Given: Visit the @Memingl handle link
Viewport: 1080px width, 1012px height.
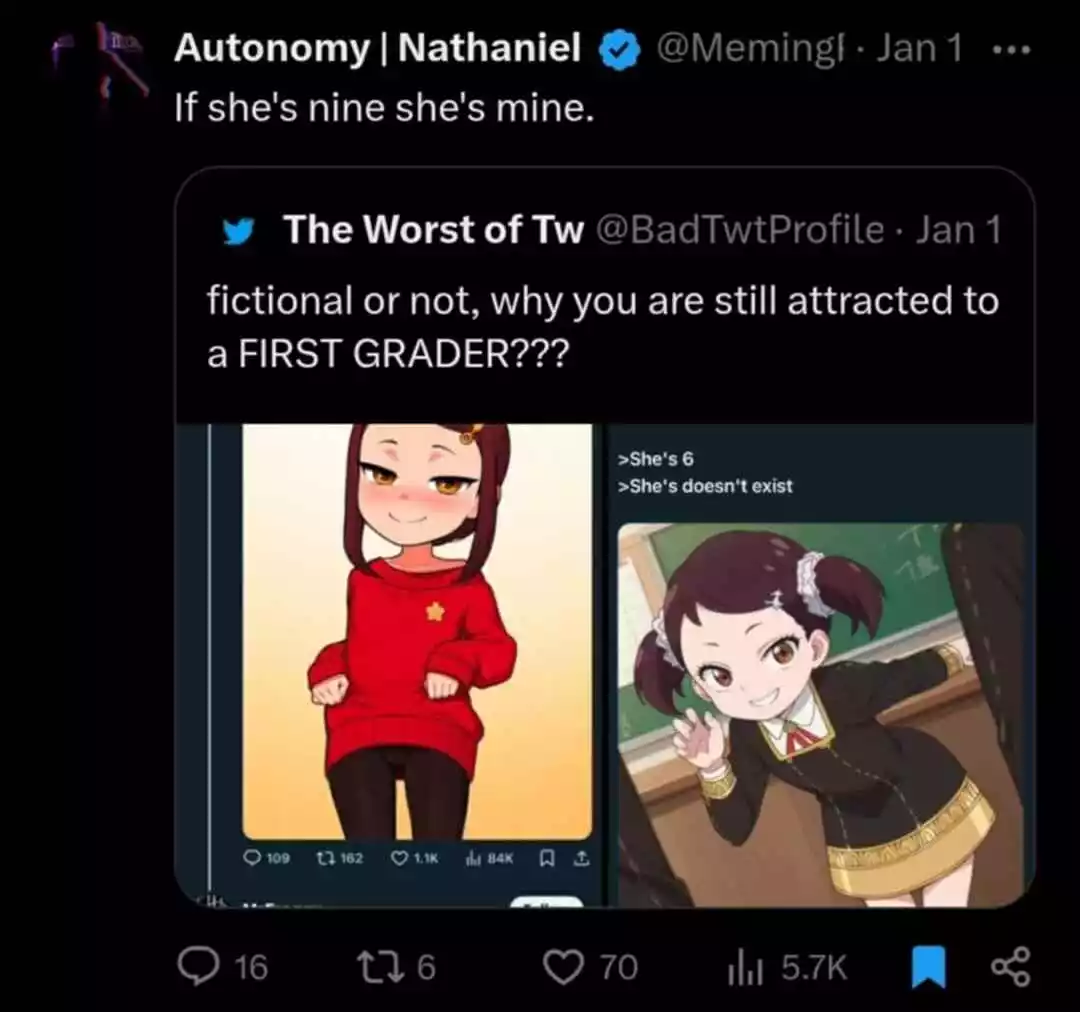Looking at the screenshot, I should click(x=751, y=48).
